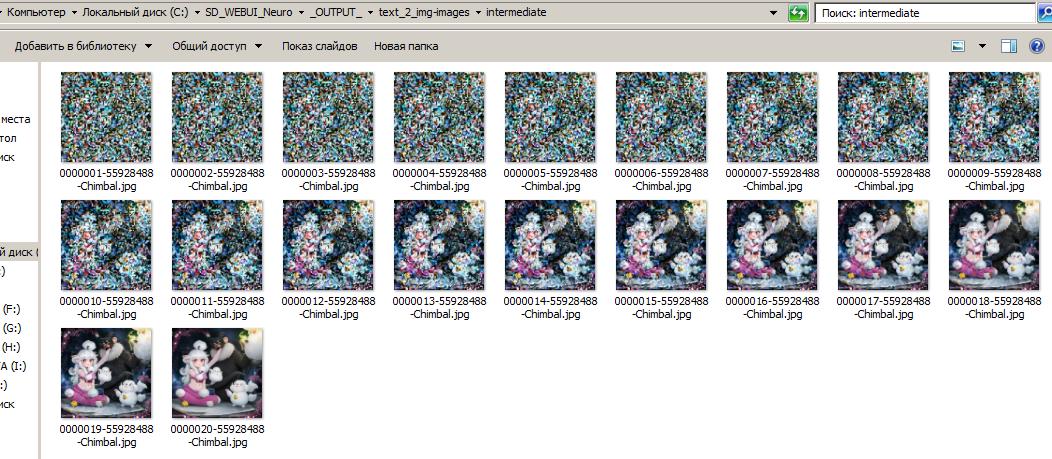Select thumbnail 0000008-55928488-Chimbal.jpg
Image resolution: width=1052 pixels, height=459 pixels.
pyautogui.click(x=884, y=117)
